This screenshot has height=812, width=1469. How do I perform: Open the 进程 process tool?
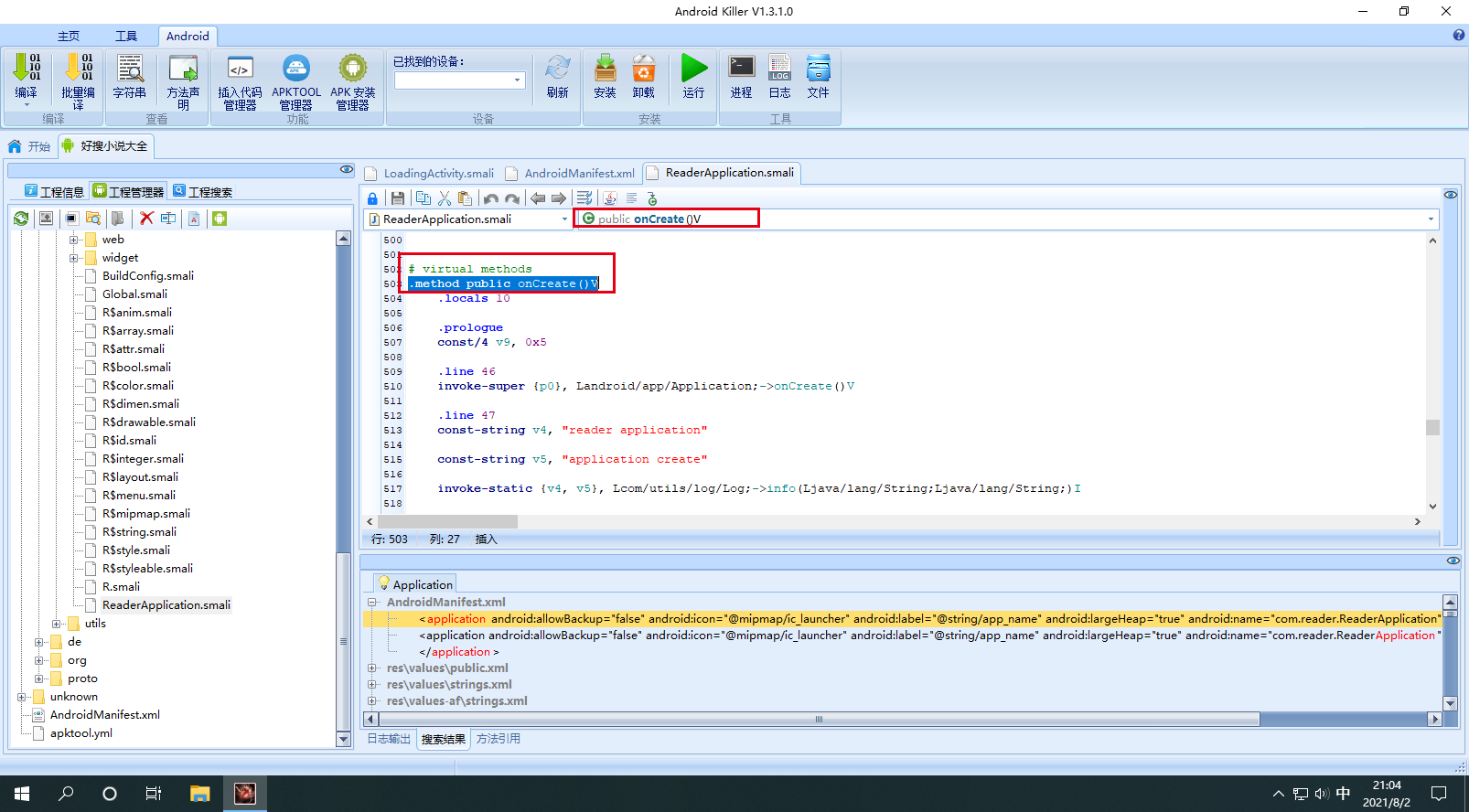[742, 69]
